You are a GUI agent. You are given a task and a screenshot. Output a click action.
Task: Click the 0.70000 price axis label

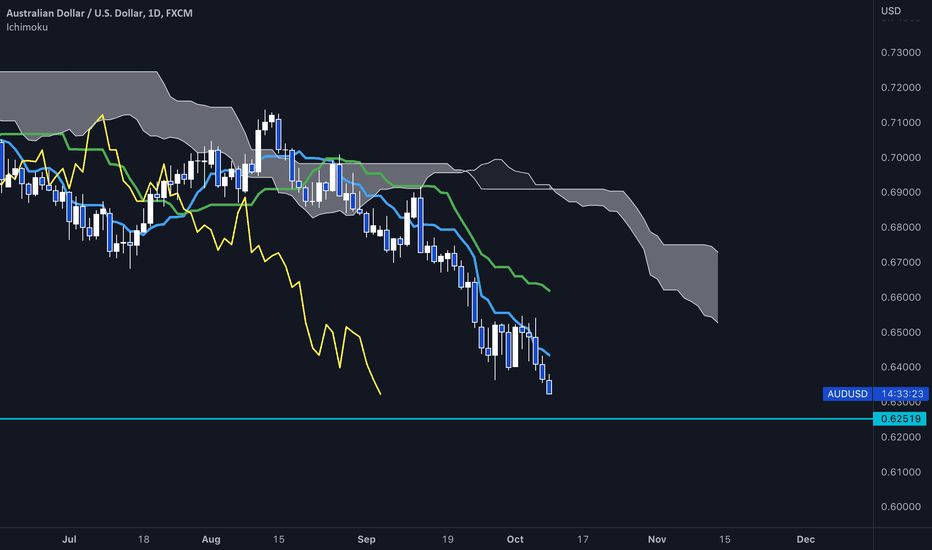pyautogui.click(x=900, y=158)
